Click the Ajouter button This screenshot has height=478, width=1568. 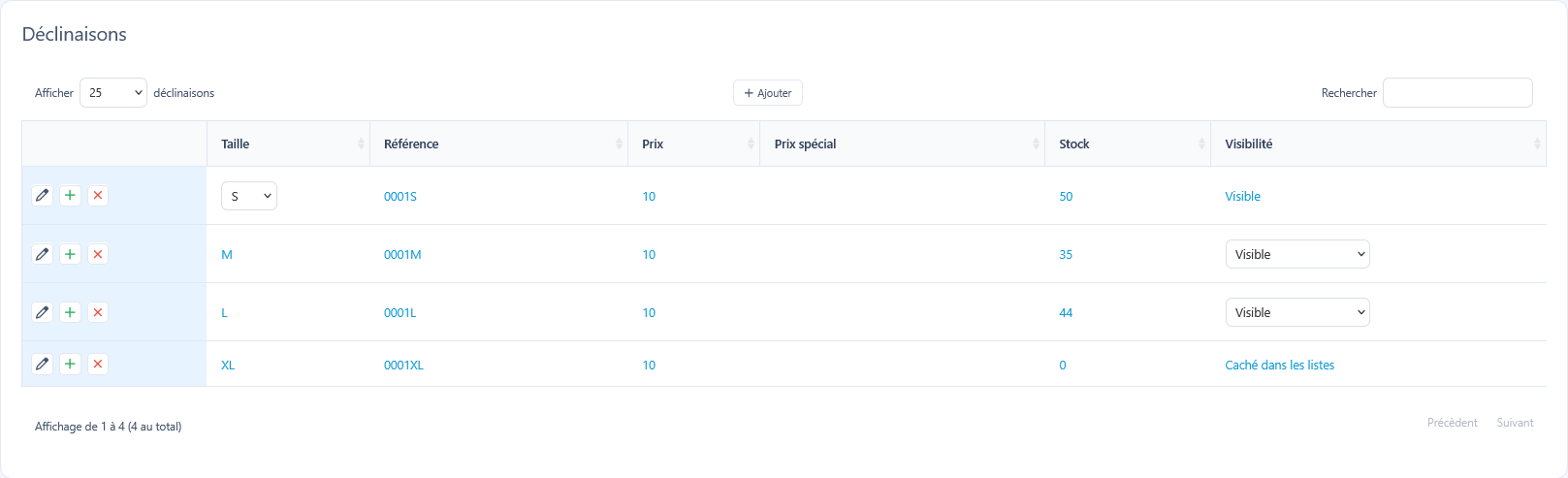click(768, 92)
